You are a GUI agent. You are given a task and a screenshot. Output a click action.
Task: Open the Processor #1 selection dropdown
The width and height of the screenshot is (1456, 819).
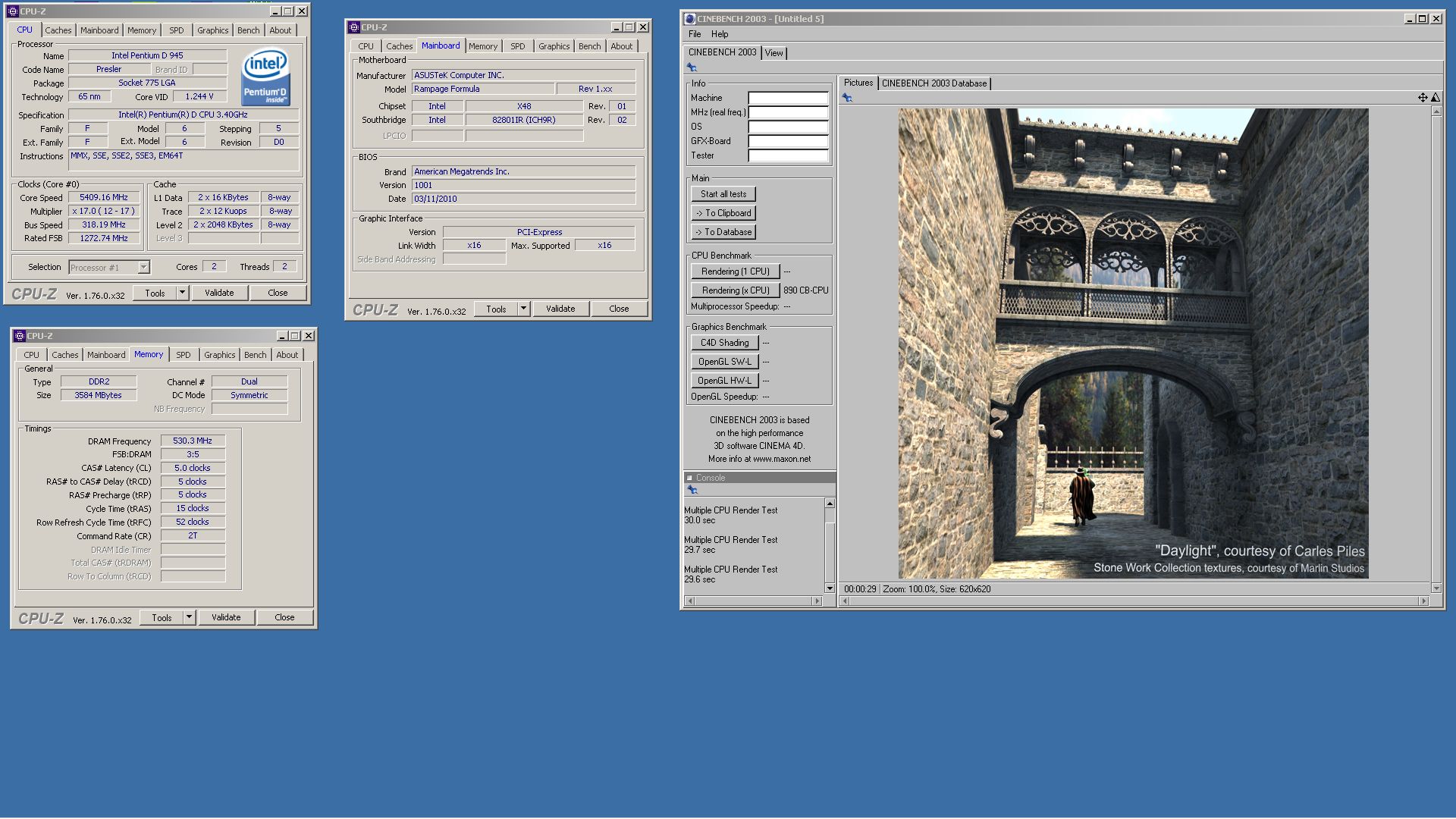pos(143,267)
